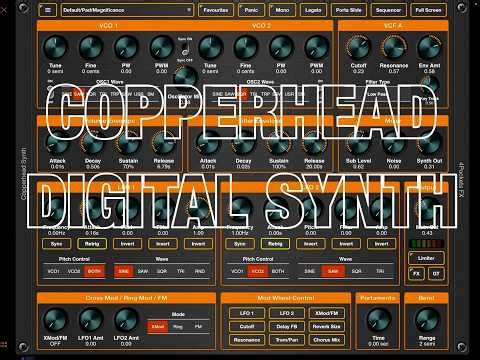The height and width of the screenshot is (360, 480).
Task: Set LFO 1 Pitch Control to VCO1
Action: coord(53,271)
